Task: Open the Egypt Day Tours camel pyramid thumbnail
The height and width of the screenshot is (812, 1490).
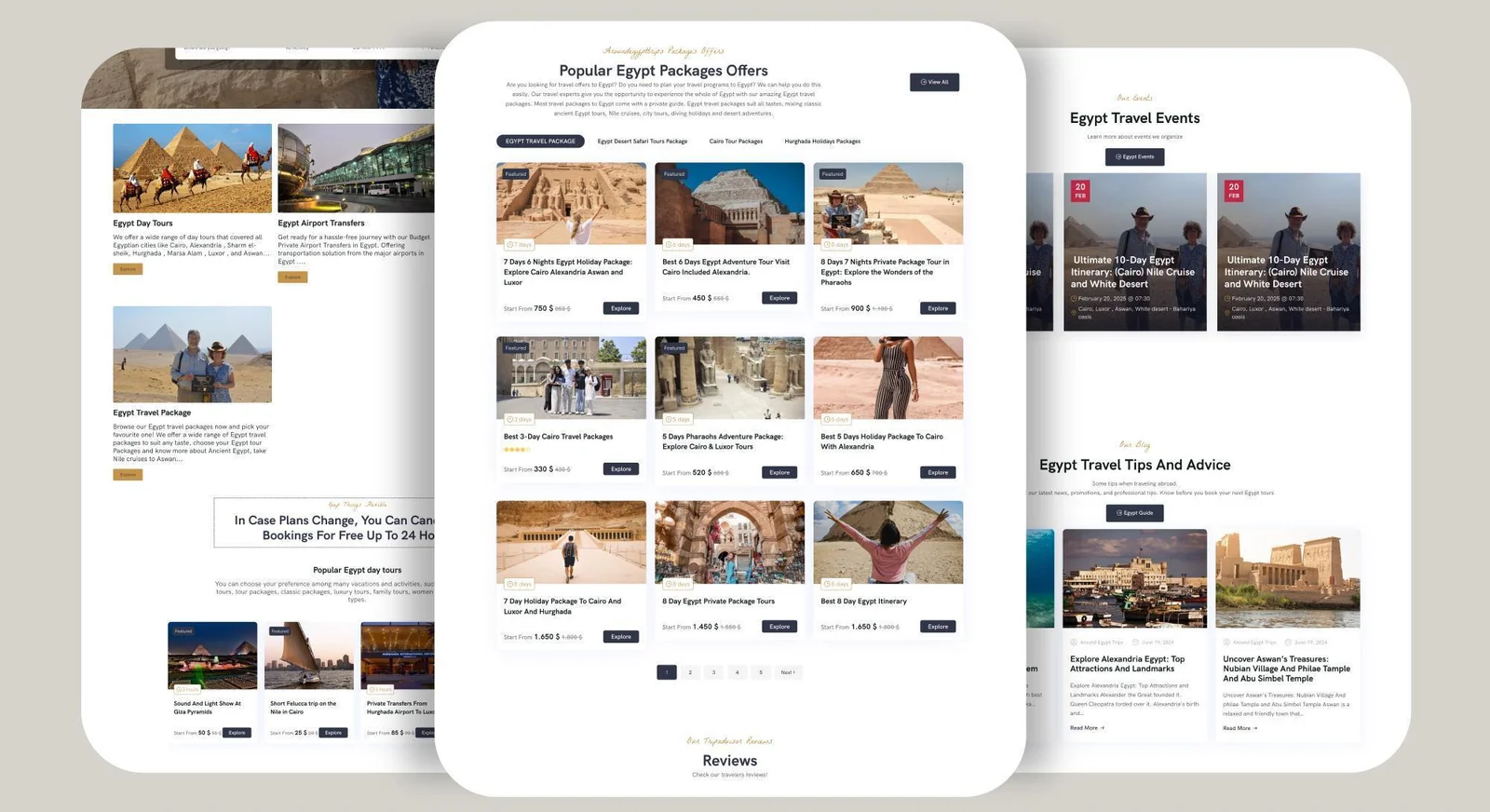Action: [x=192, y=169]
